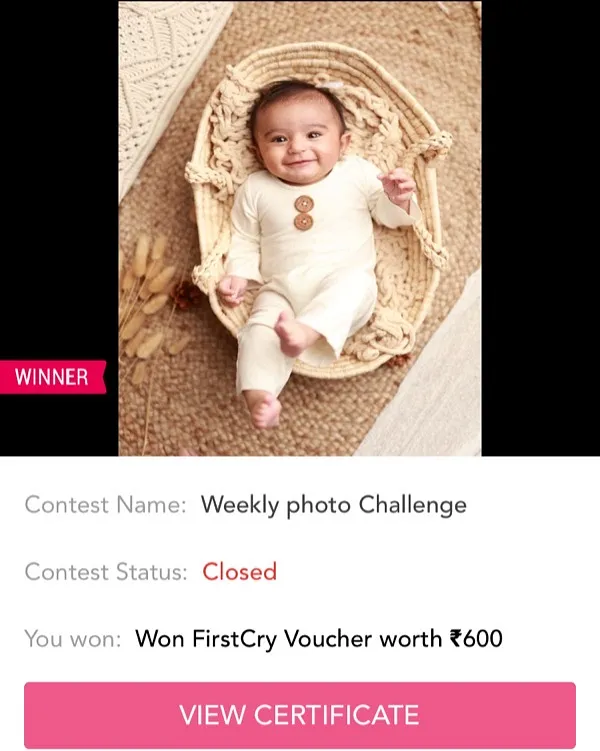This screenshot has width=600, height=751.
Task: Click the 'Contest Name:' label
Action: tap(105, 505)
